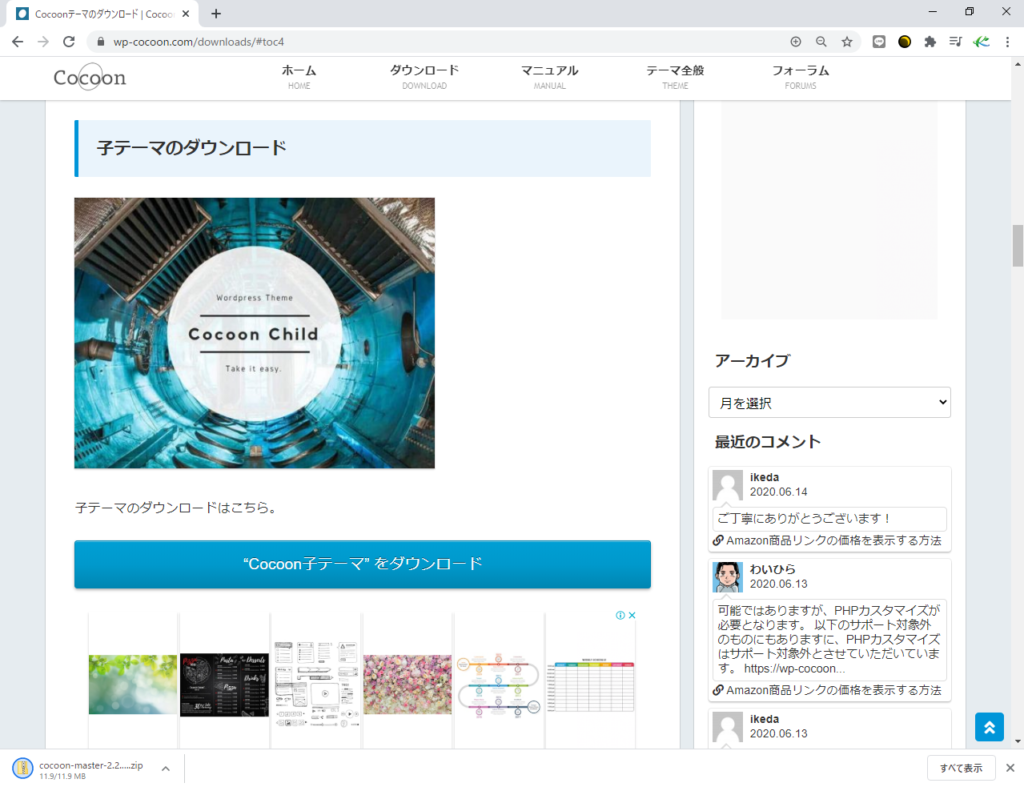Close the download bar
This screenshot has width=1024, height=787.
point(1010,768)
